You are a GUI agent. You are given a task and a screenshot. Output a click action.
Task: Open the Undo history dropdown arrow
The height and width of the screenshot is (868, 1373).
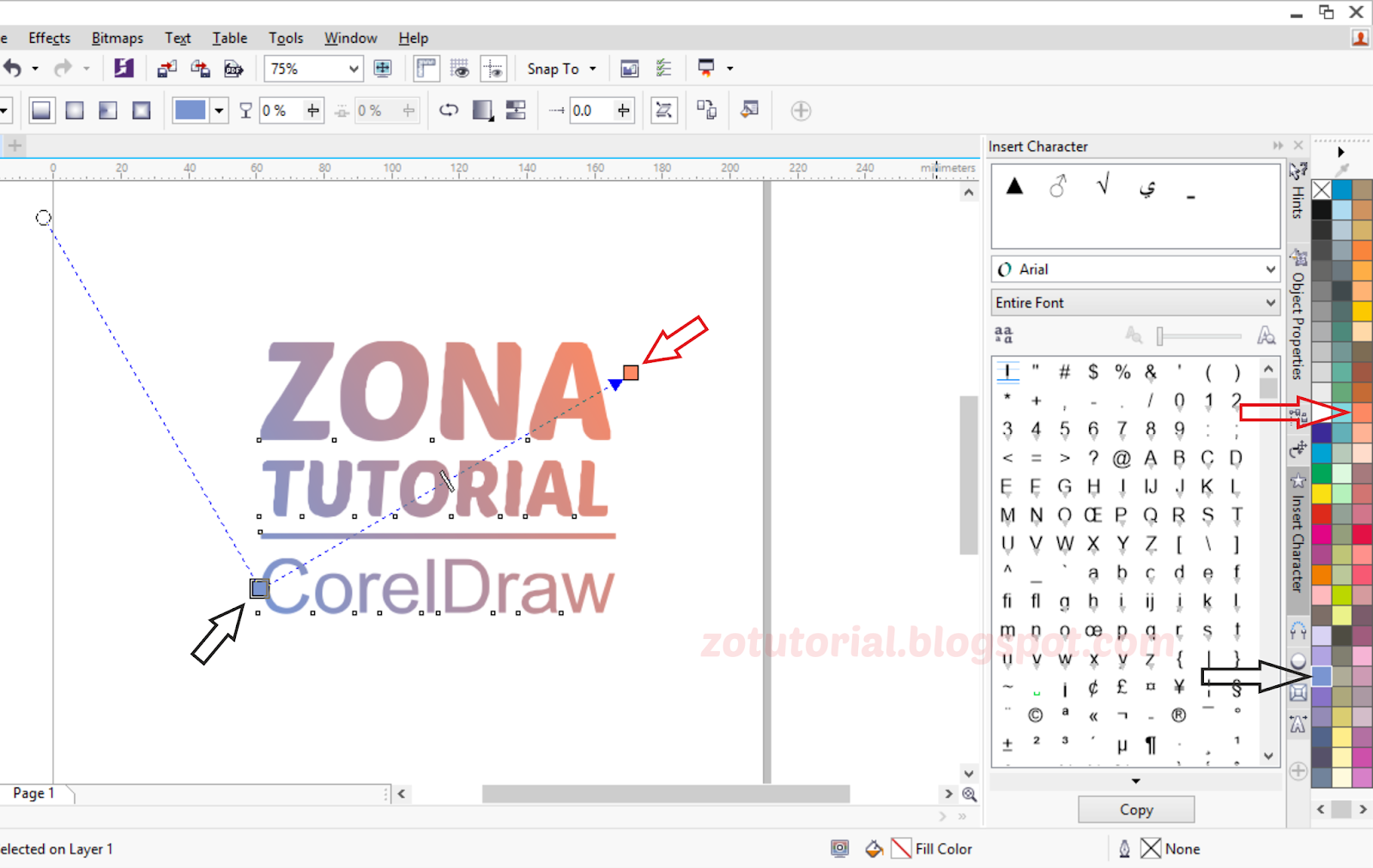[35, 68]
